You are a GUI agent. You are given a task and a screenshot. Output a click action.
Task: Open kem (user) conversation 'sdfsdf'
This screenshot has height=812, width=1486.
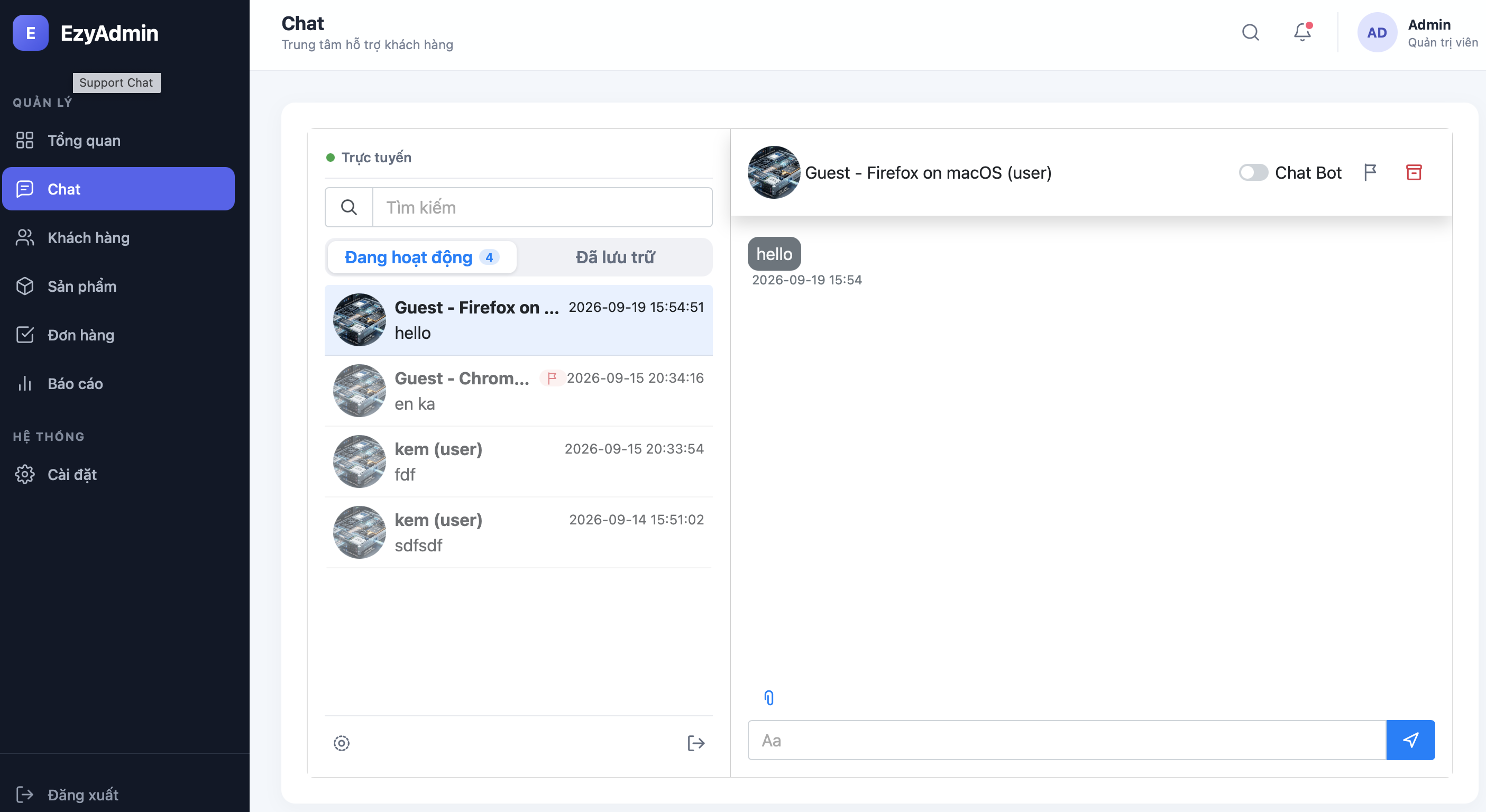click(519, 533)
